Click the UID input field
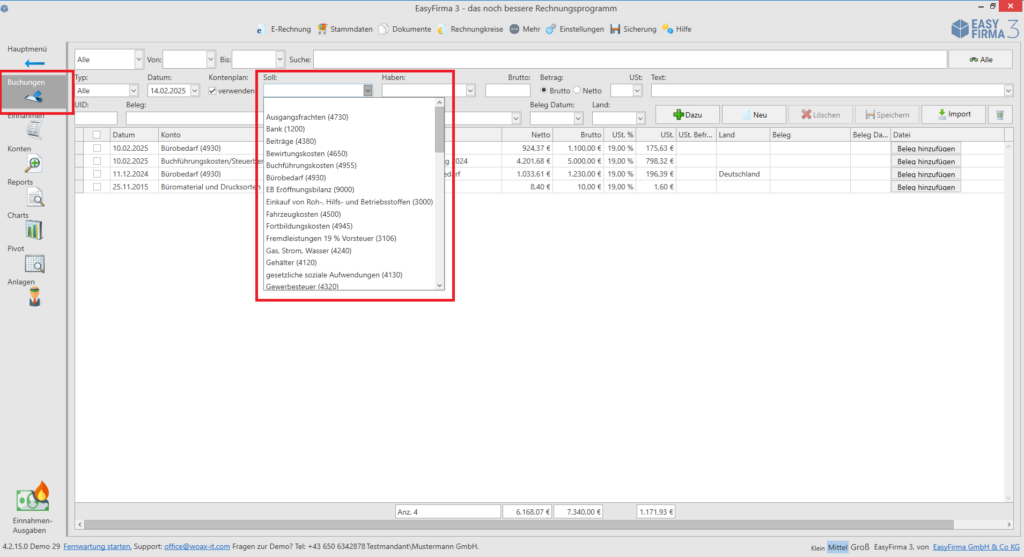Viewport: 1024px width, 557px height. [96, 118]
